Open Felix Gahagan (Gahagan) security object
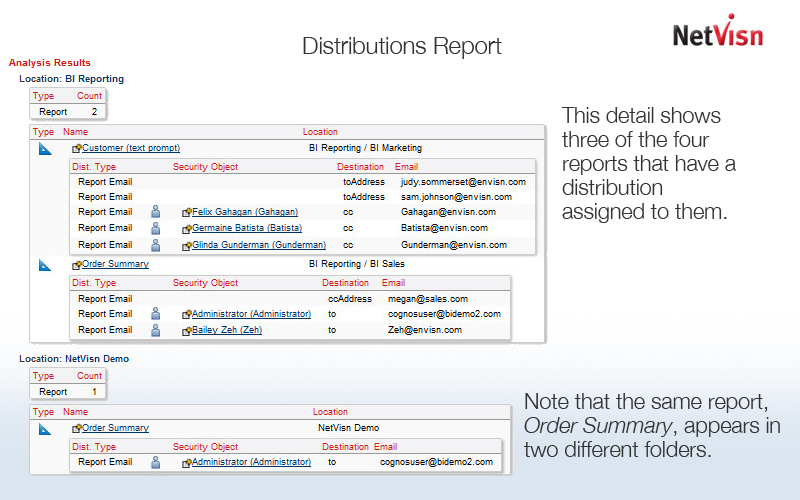 [x=245, y=212]
